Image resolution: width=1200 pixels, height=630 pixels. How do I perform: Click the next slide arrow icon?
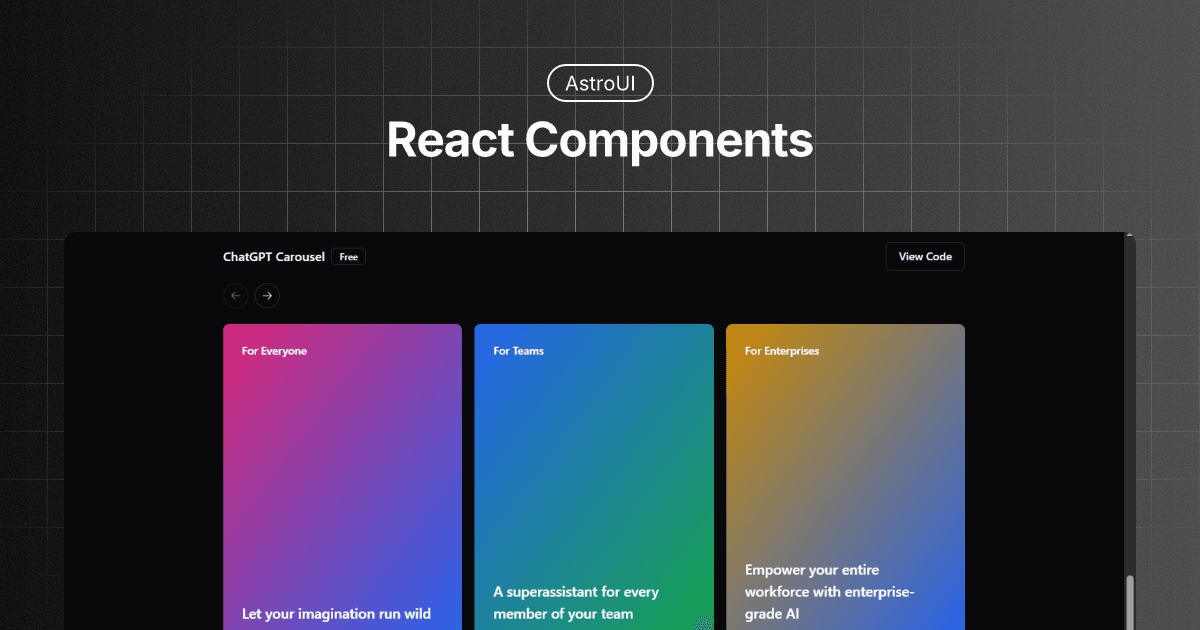tap(267, 295)
